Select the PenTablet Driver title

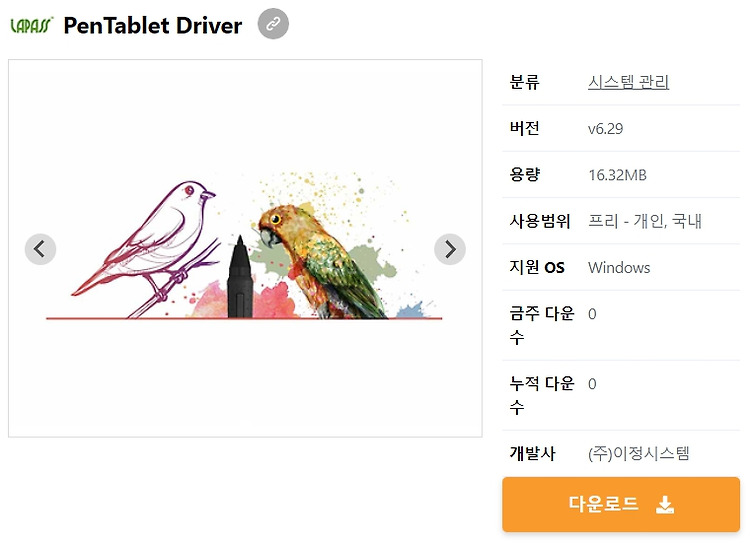[153, 25]
